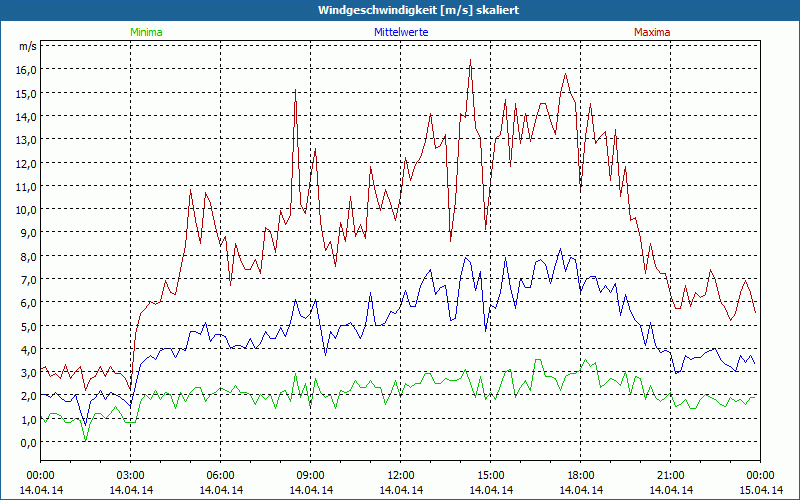Click the 4,0 y-axis value

[30, 350]
